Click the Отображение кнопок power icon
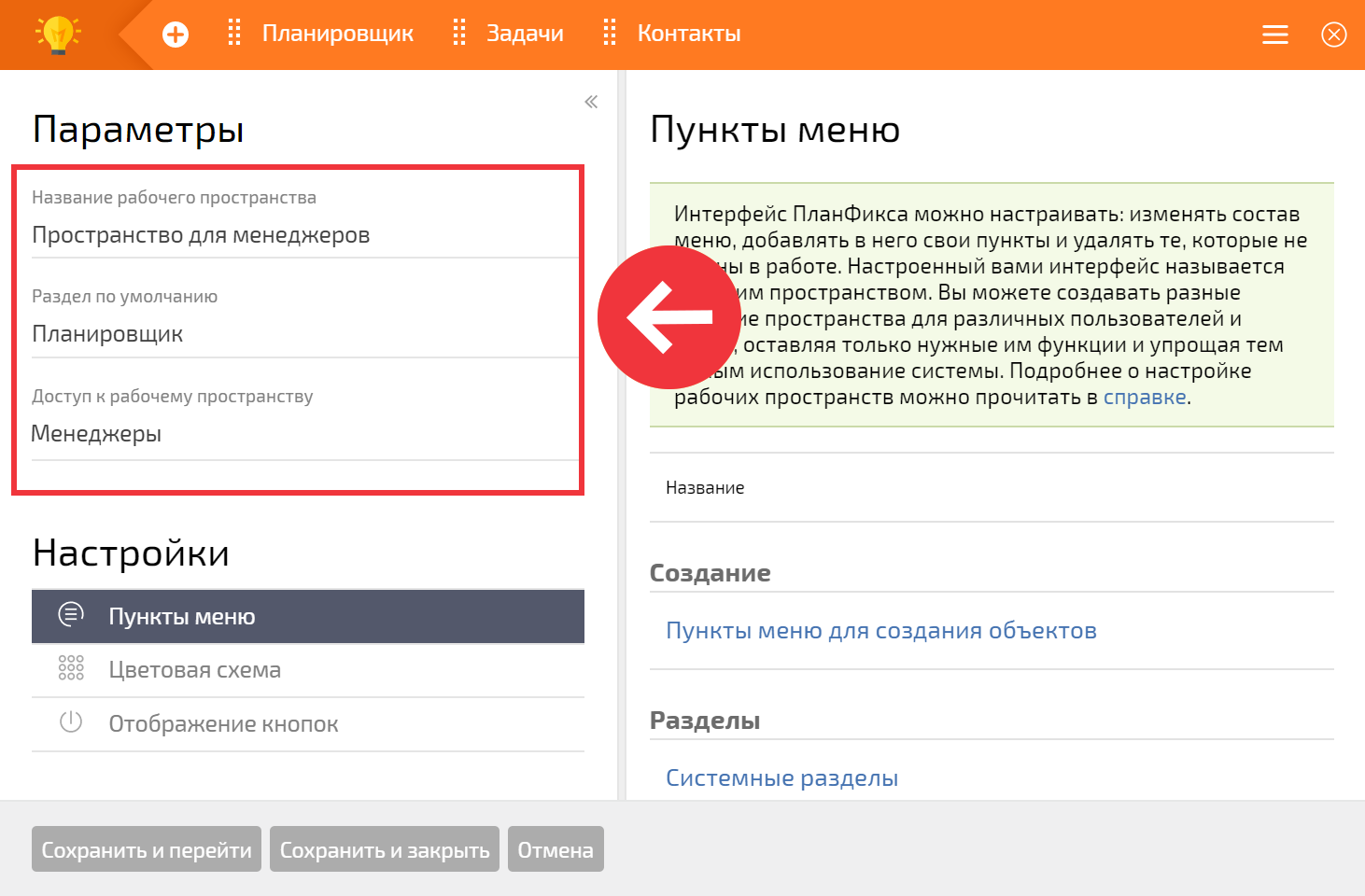 tap(71, 721)
